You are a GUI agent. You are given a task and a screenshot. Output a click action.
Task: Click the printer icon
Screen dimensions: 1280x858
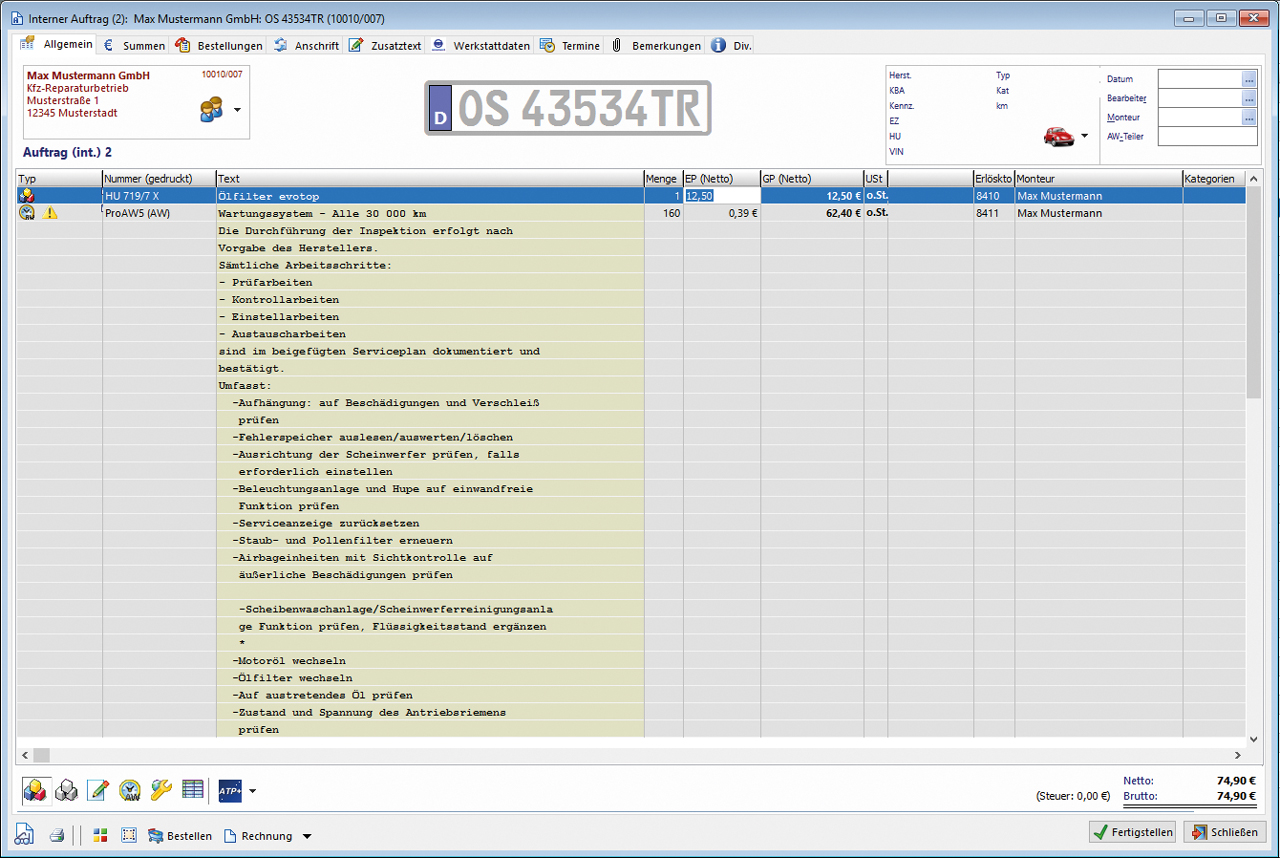(x=57, y=836)
